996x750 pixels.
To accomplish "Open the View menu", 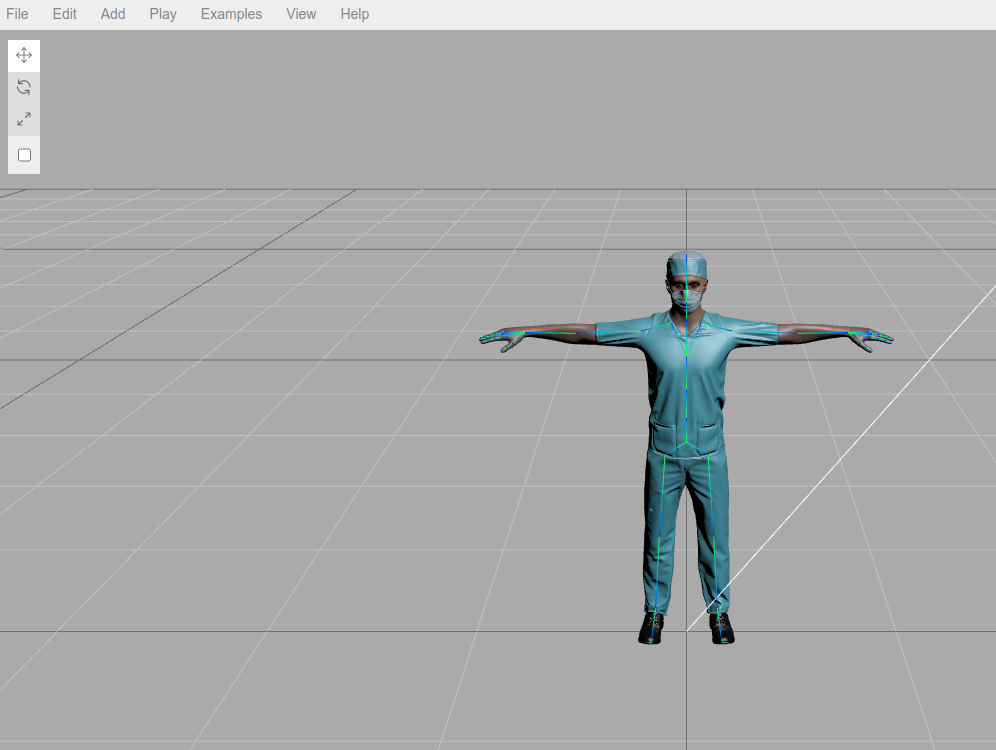I will coord(301,14).
